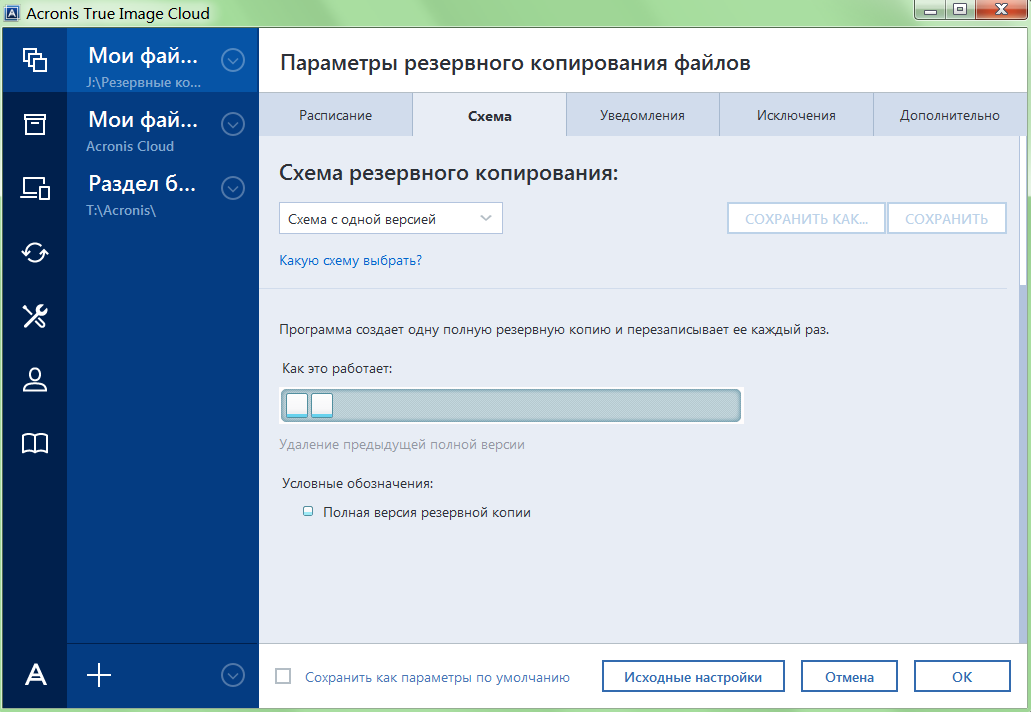Open the Tools wrench icon
Screen dimensions: 1031x712
pos(35,316)
